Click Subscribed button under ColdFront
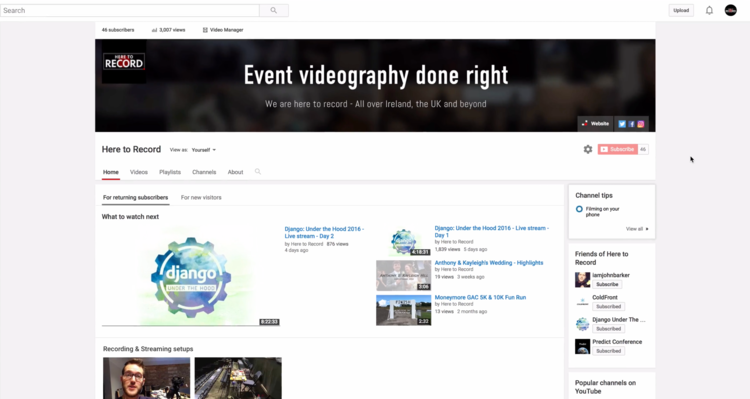 [x=608, y=306]
